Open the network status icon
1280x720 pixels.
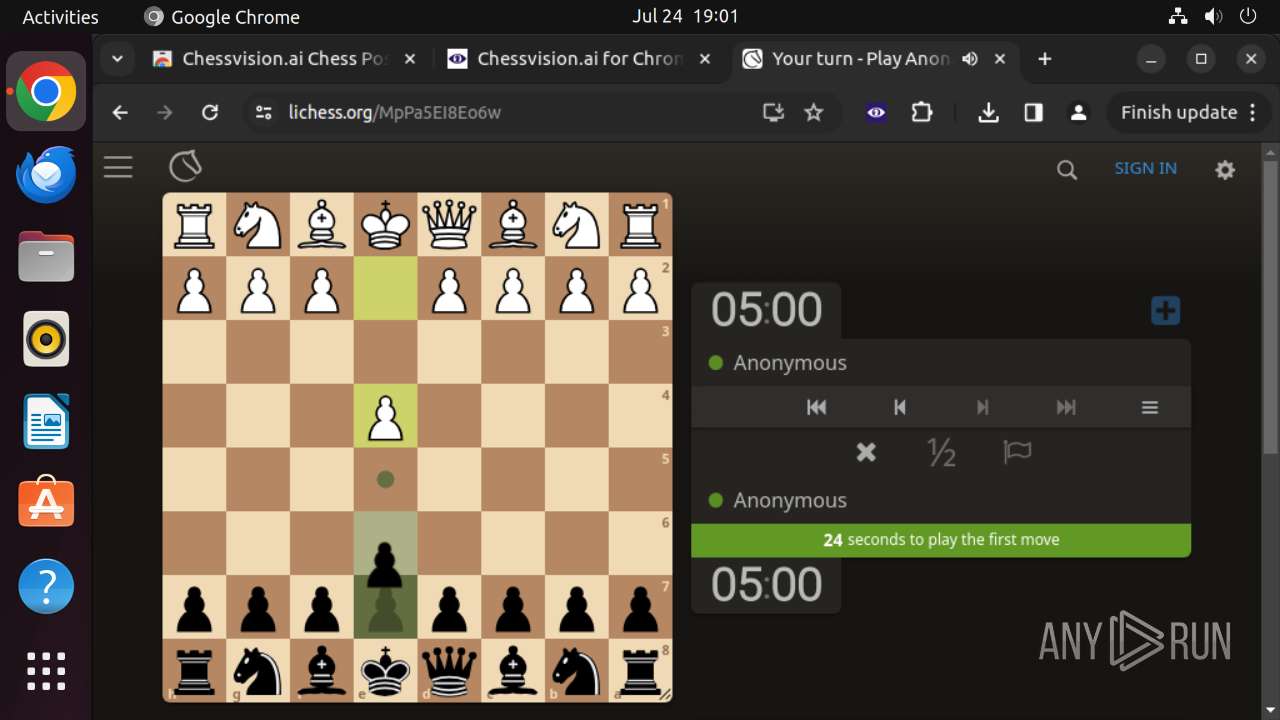tap(1178, 16)
